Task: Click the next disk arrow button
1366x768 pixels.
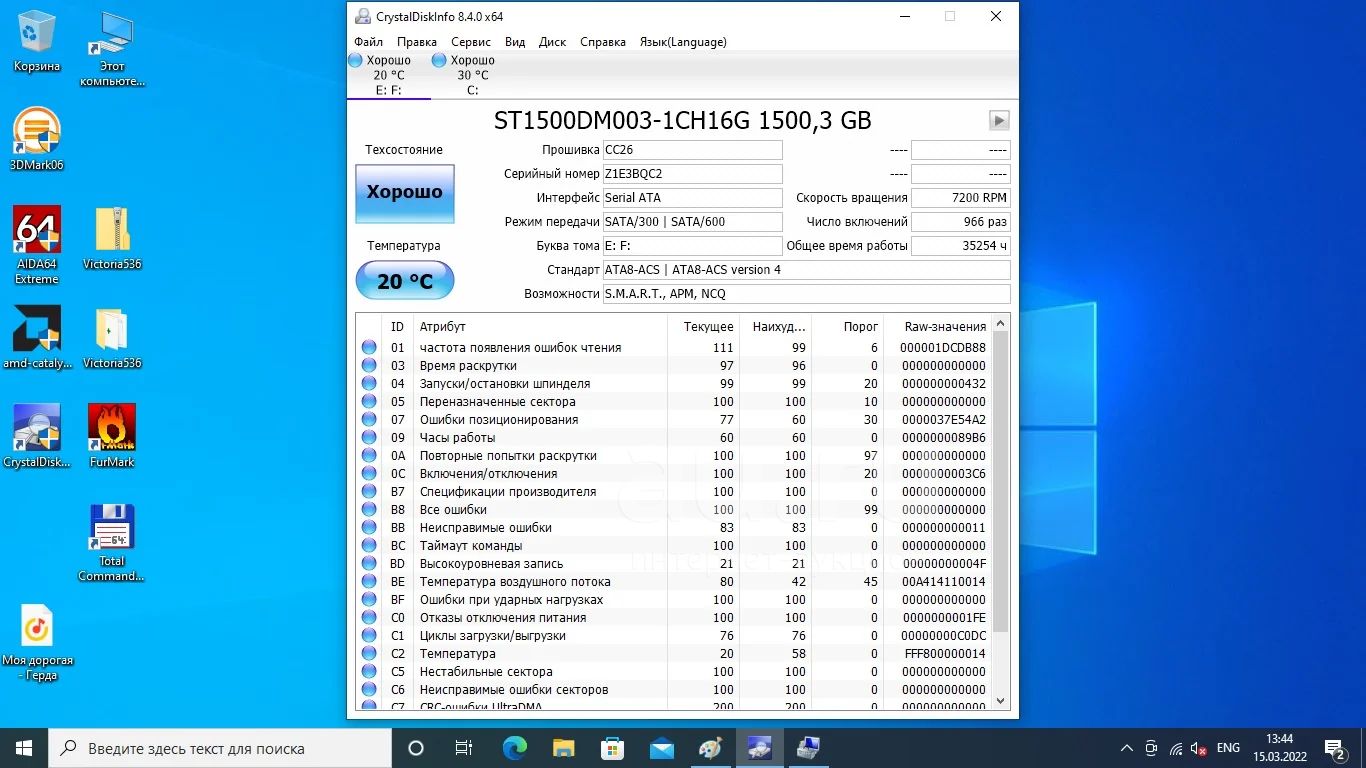Action: coord(998,121)
